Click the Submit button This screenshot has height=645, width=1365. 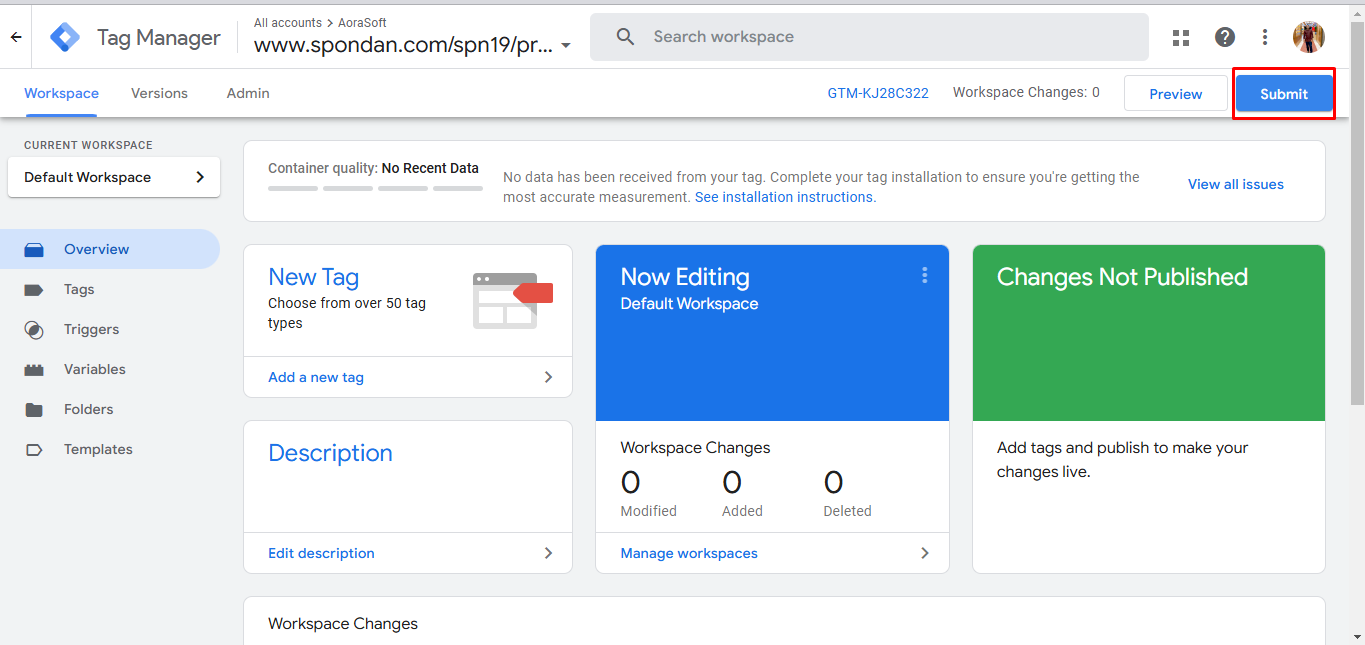click(1284, 94)
